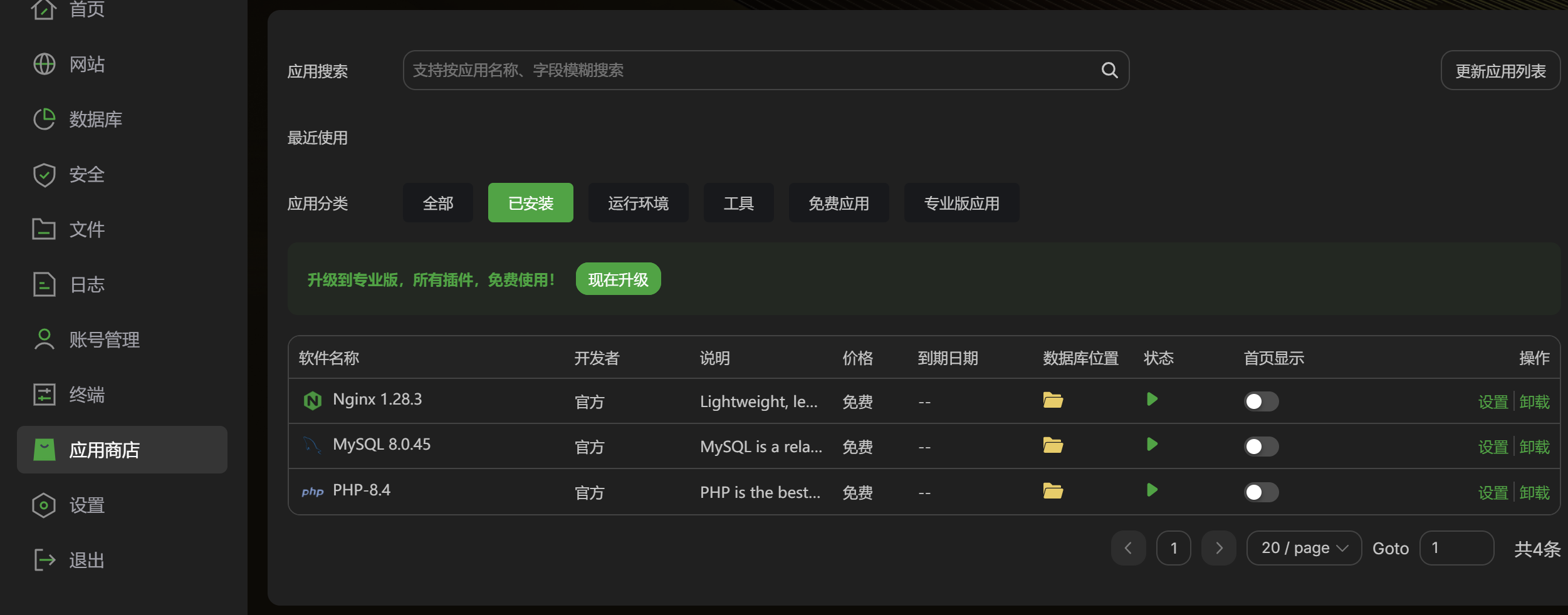Open the 网站 website section

click(69, 64)
